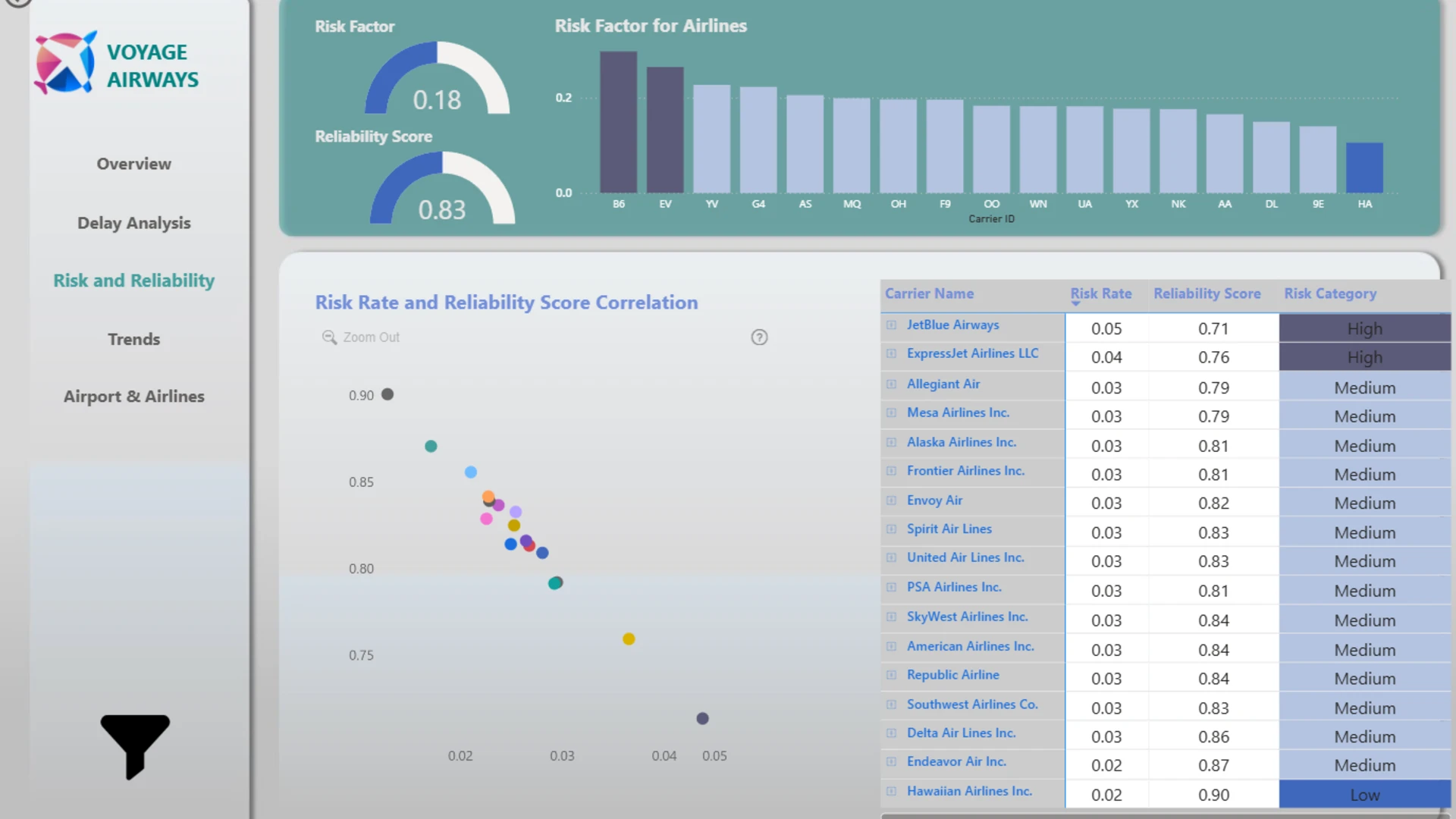Select Risk and Reliability page

(134, 281)
